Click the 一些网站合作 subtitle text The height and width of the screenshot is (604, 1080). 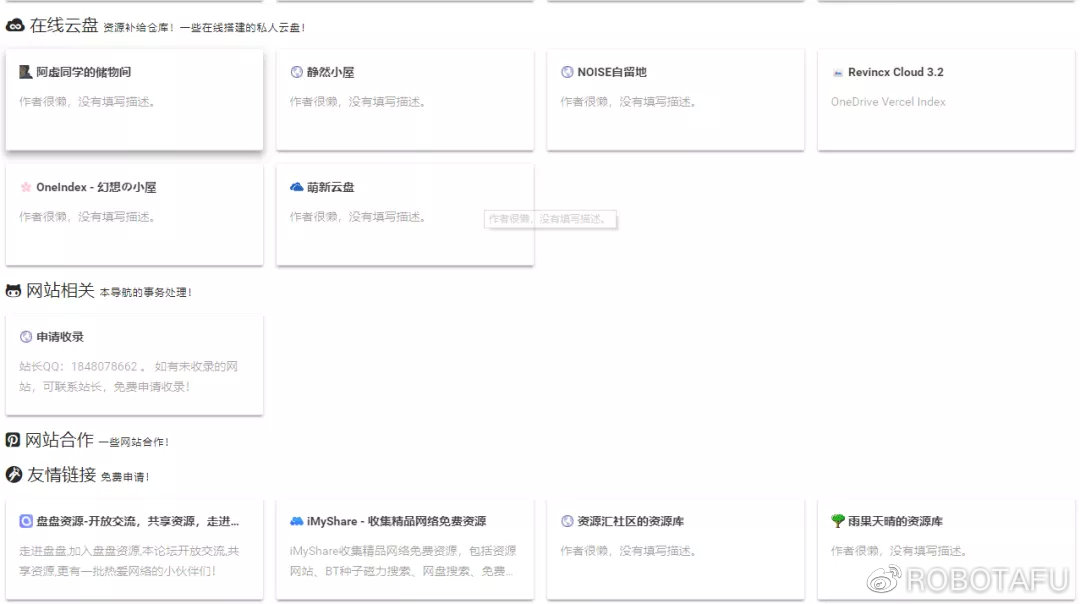click(x=134, y=441)
